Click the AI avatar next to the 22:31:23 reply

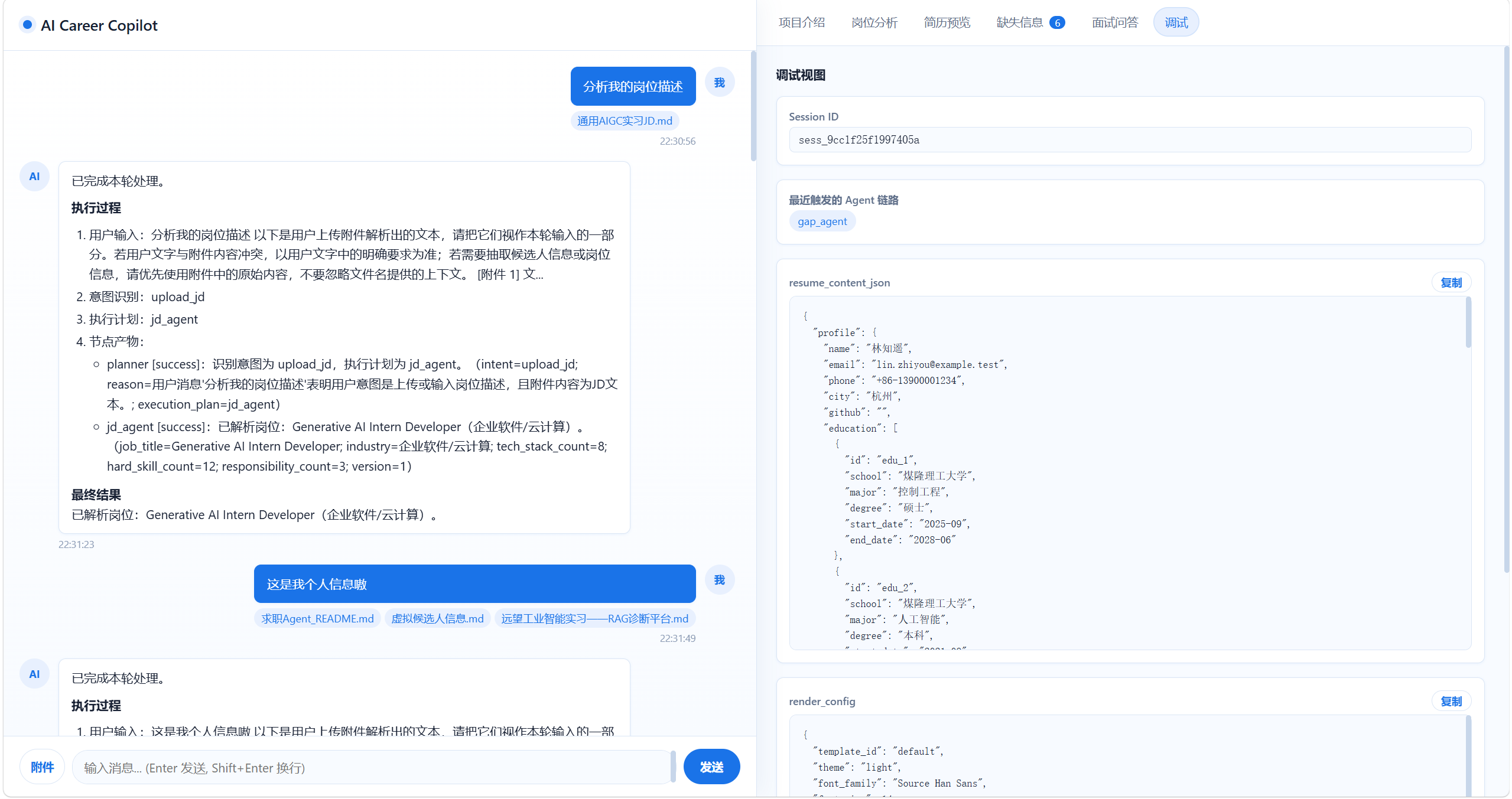coord(35,177)
